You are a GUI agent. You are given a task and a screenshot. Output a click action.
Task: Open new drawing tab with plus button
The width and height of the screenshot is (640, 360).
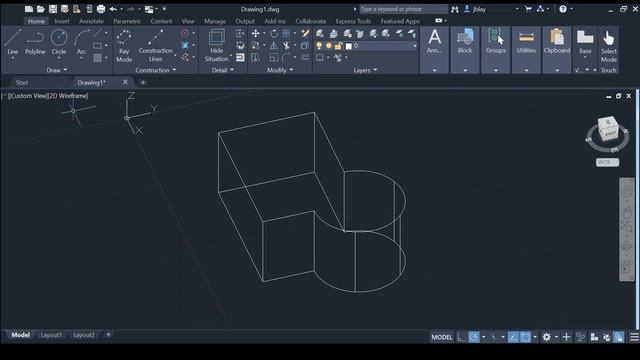point(143,82)
